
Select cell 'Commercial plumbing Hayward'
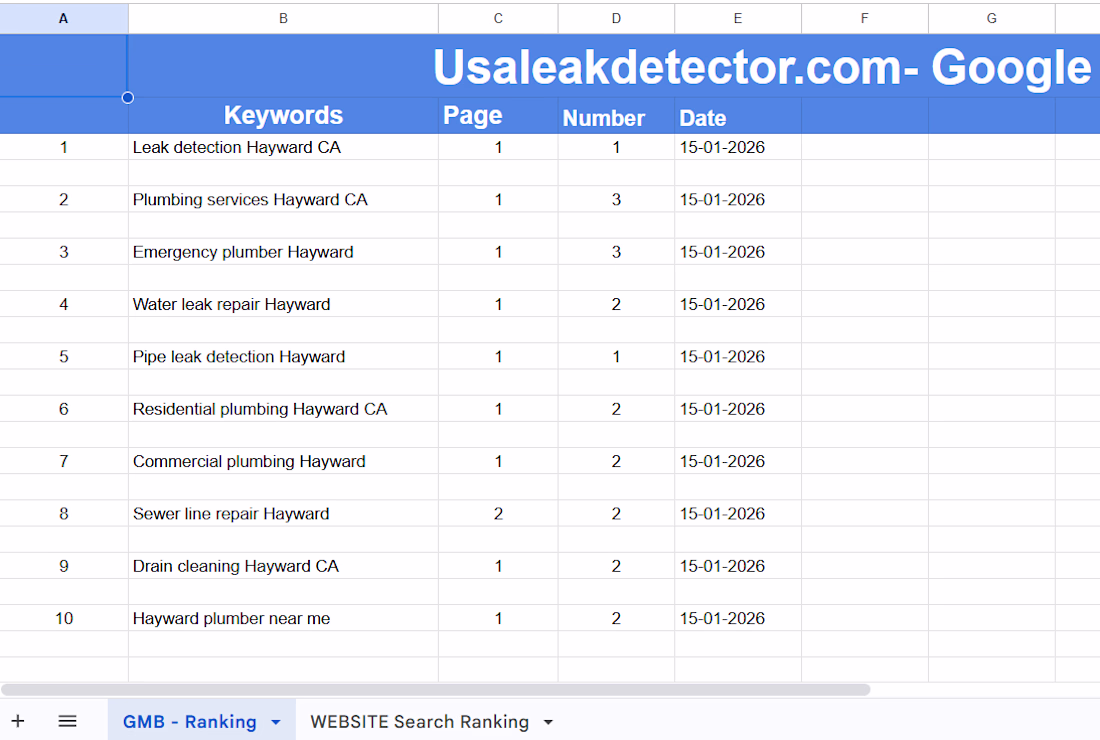pos(283,461)
